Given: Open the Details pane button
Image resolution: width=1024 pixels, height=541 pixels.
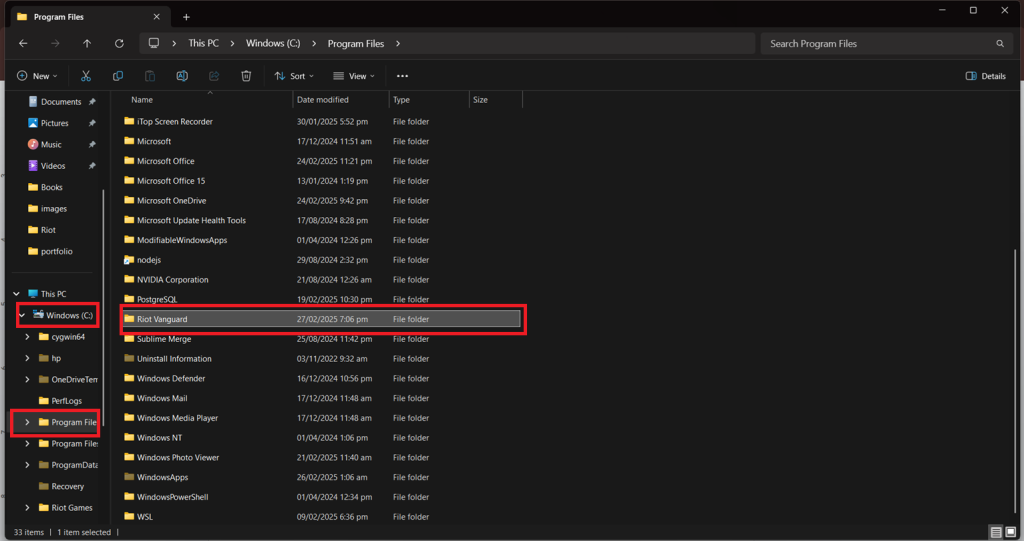Looking at the screenshot, I should [985, 76].
